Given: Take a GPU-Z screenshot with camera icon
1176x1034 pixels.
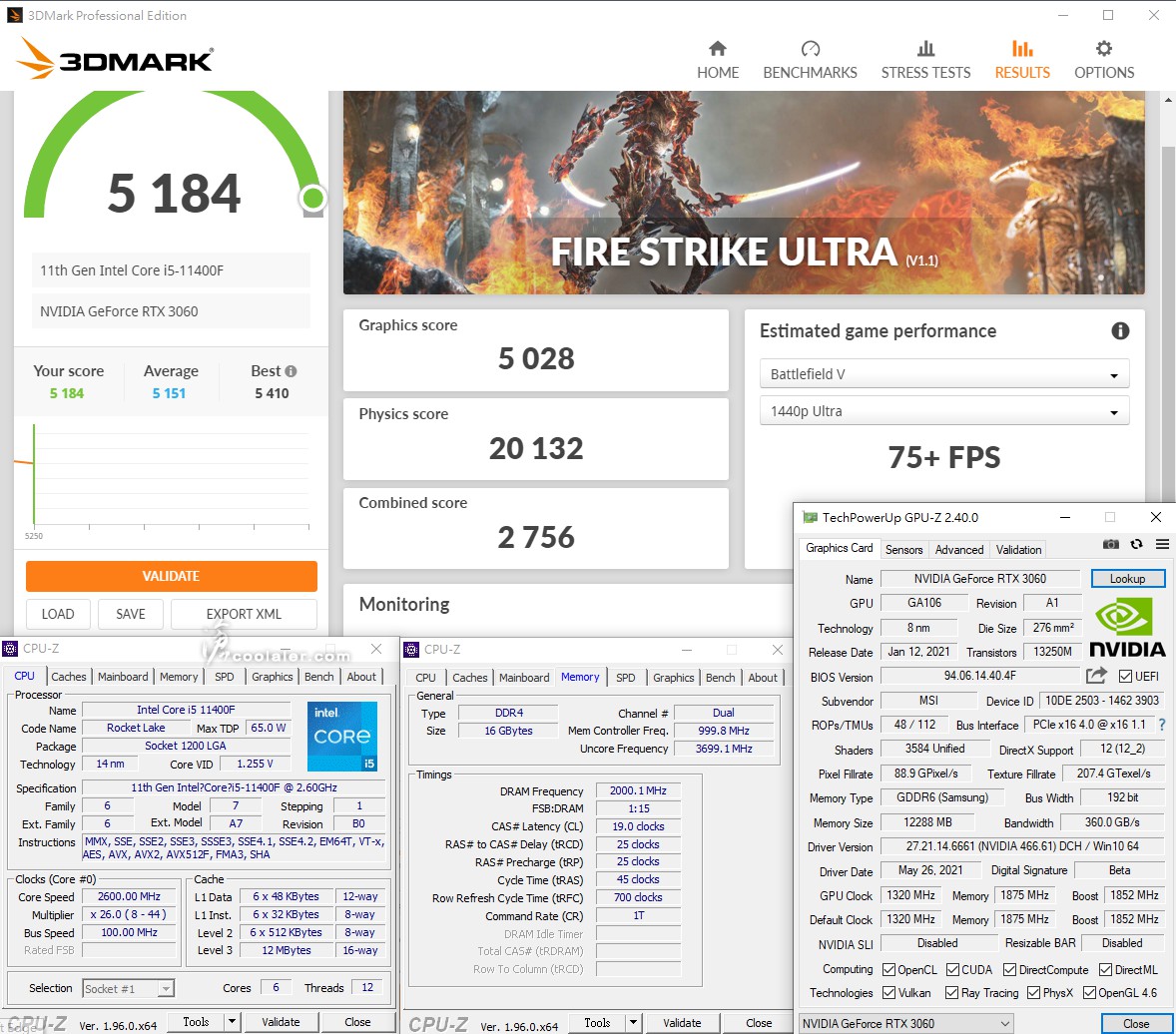Looking at the screenshot, I should [1111, 544].
